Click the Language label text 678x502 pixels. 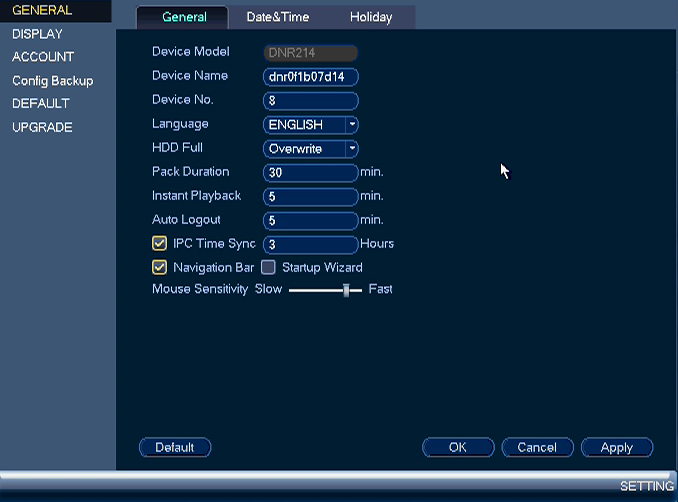click(x=180, y=124)
